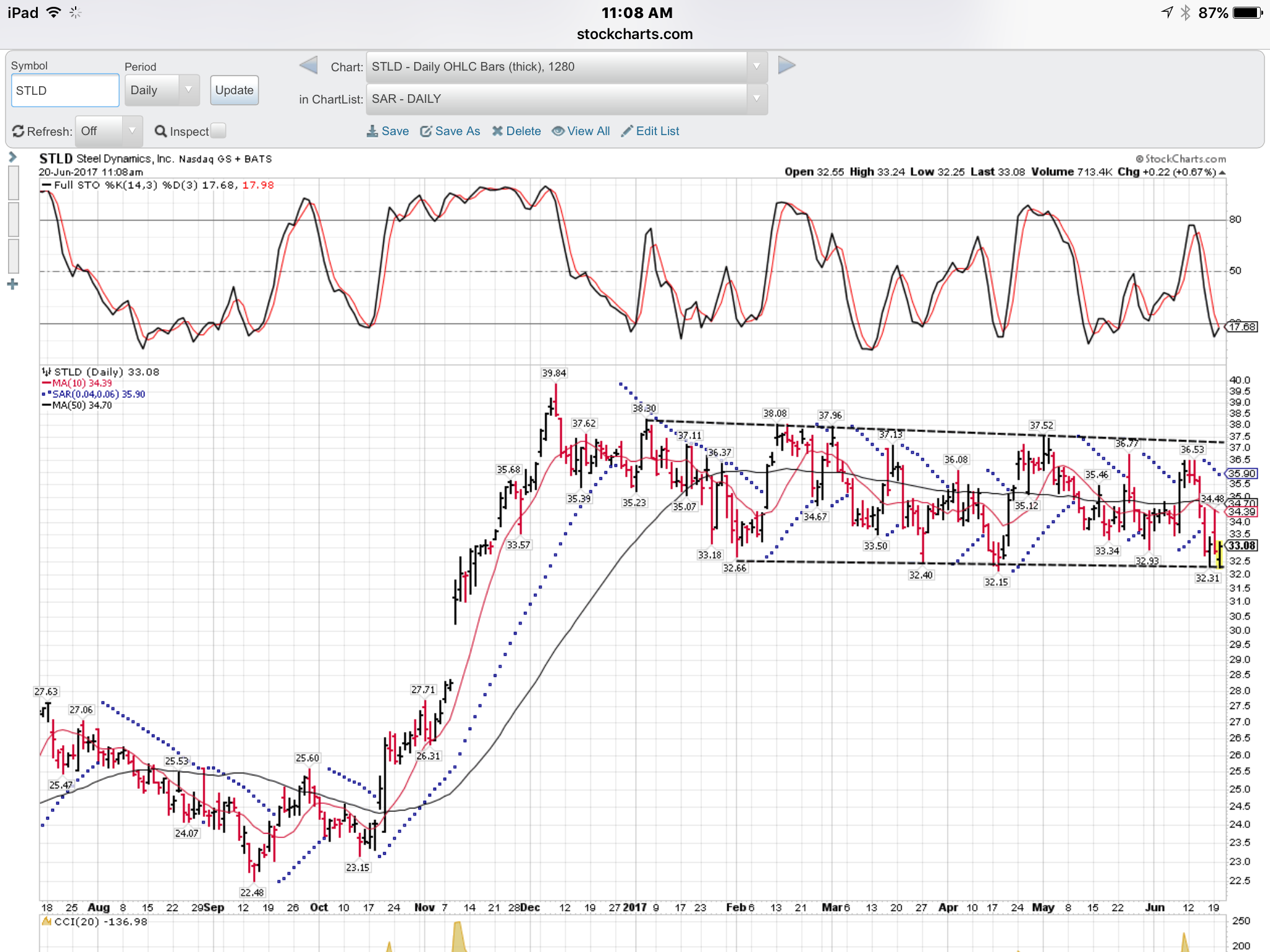The height and width of the screenshot is (952, 1270).
Task: Click the Refresh circular arrows icon
Action: point(19,131)
